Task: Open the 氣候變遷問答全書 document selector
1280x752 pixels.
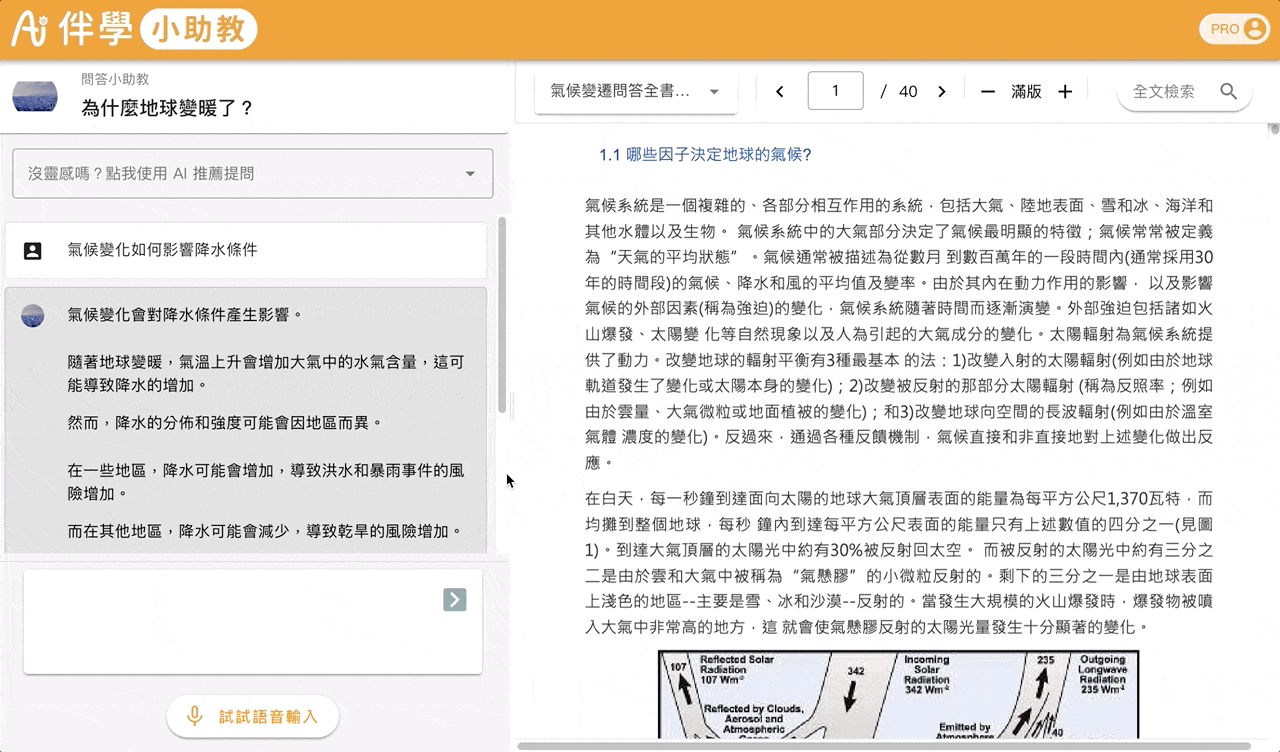Action: click(635, 92)
